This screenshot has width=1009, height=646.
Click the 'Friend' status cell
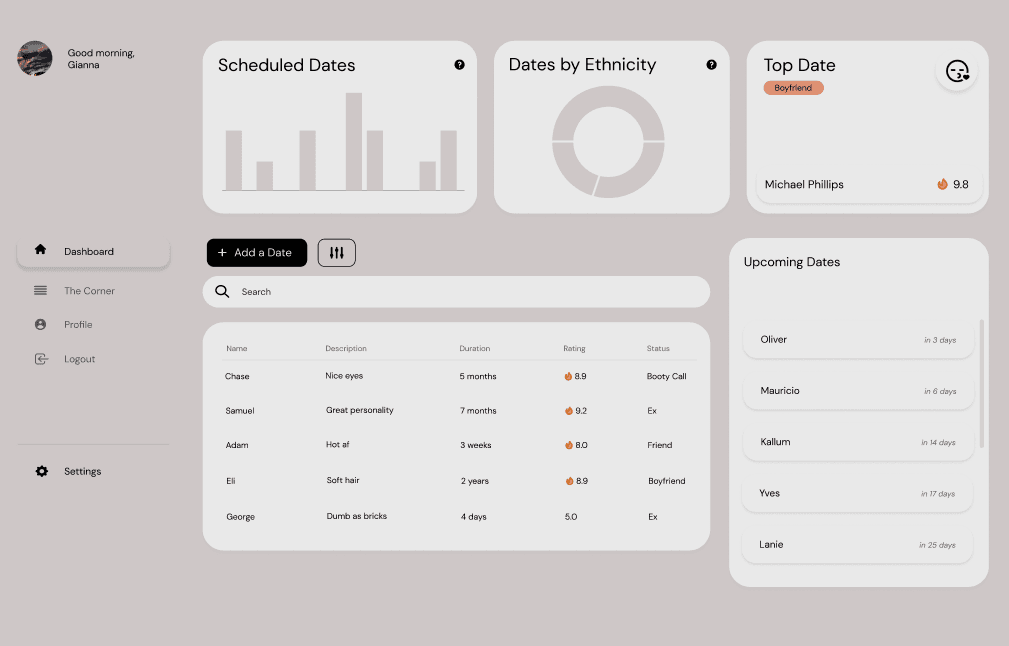click(660, 445)
